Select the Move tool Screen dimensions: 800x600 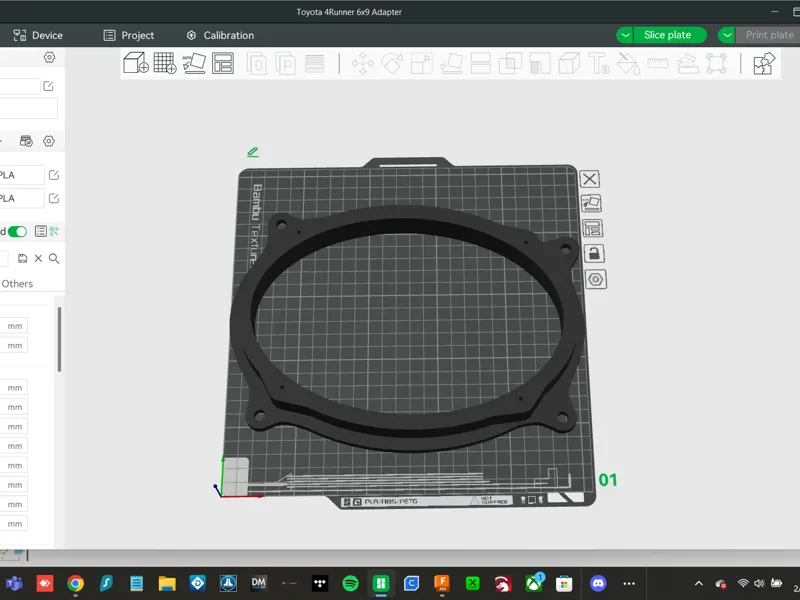point(363,64)
